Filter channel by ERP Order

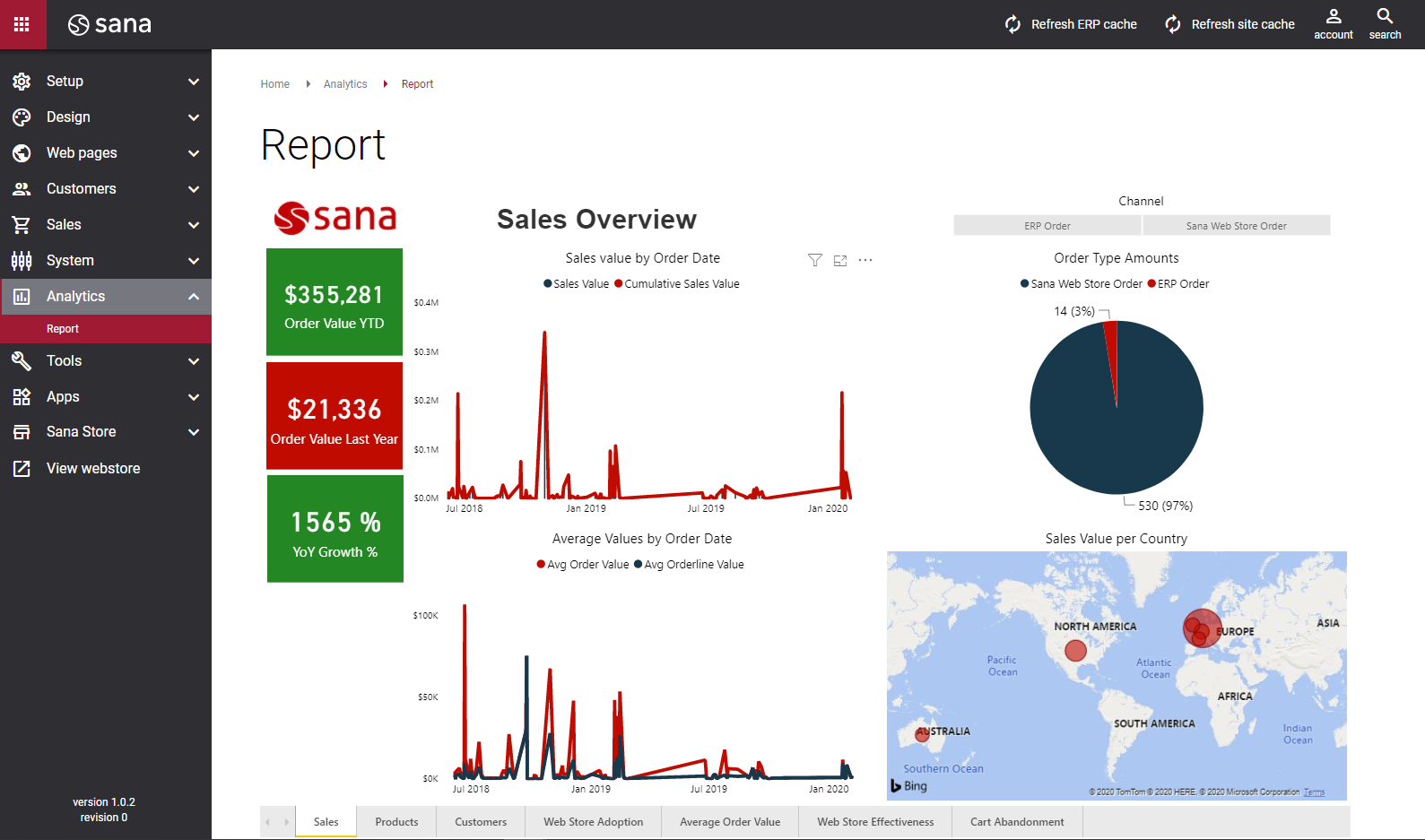tap(1047, 226)
